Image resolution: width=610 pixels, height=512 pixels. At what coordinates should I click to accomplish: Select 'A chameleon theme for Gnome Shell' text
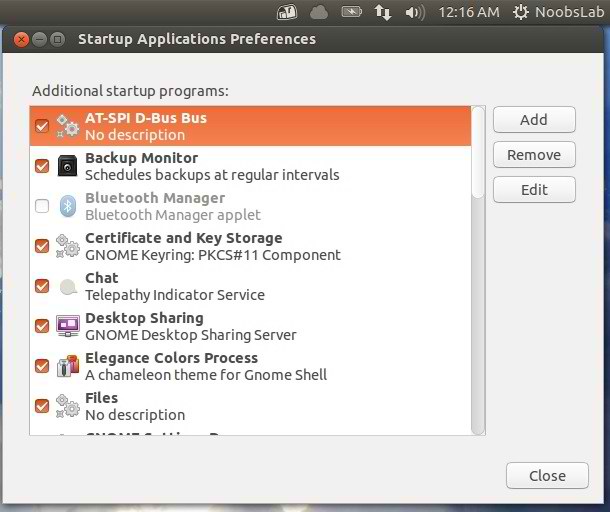(206, 375)
